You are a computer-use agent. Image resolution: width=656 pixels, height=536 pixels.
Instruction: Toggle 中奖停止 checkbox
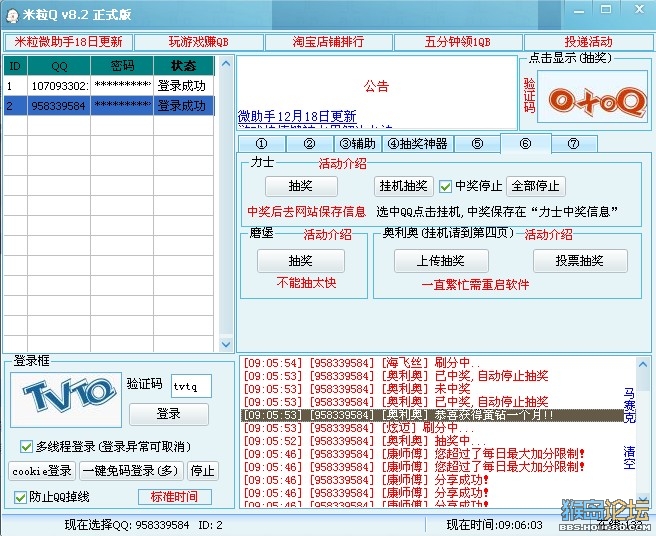pyautogui.click(x=446, y=186)
